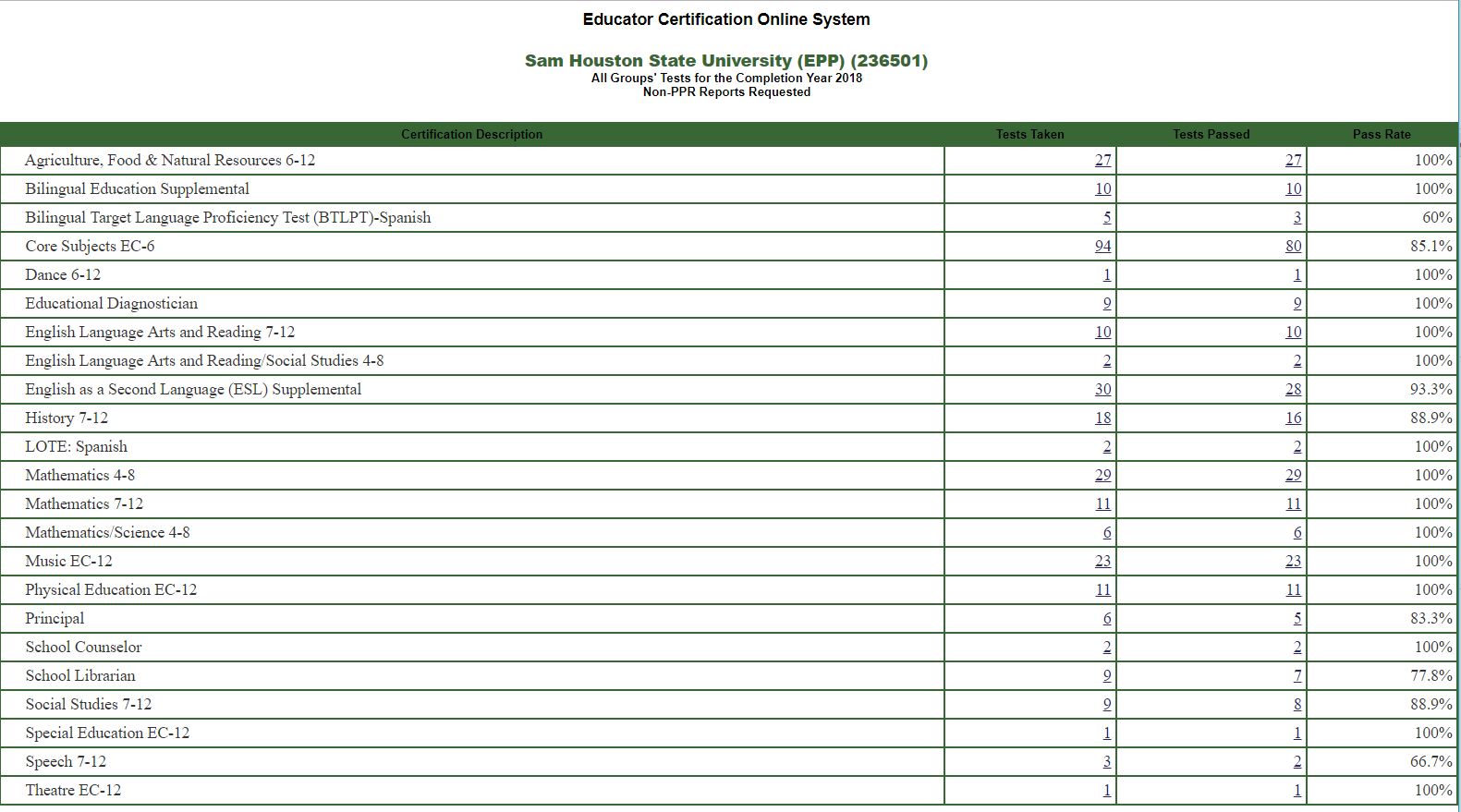Open Tests Passed link for ESL Supplemental
Viewport: 1461px width, 812px height.
pyautogui.click(x=1293, y=389)
